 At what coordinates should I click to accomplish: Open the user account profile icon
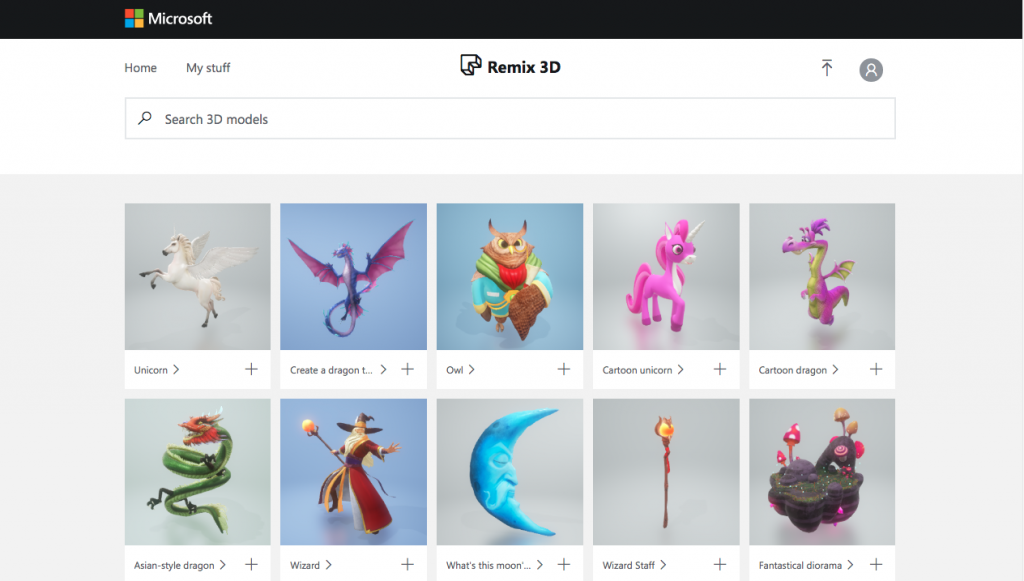[871, 69]
